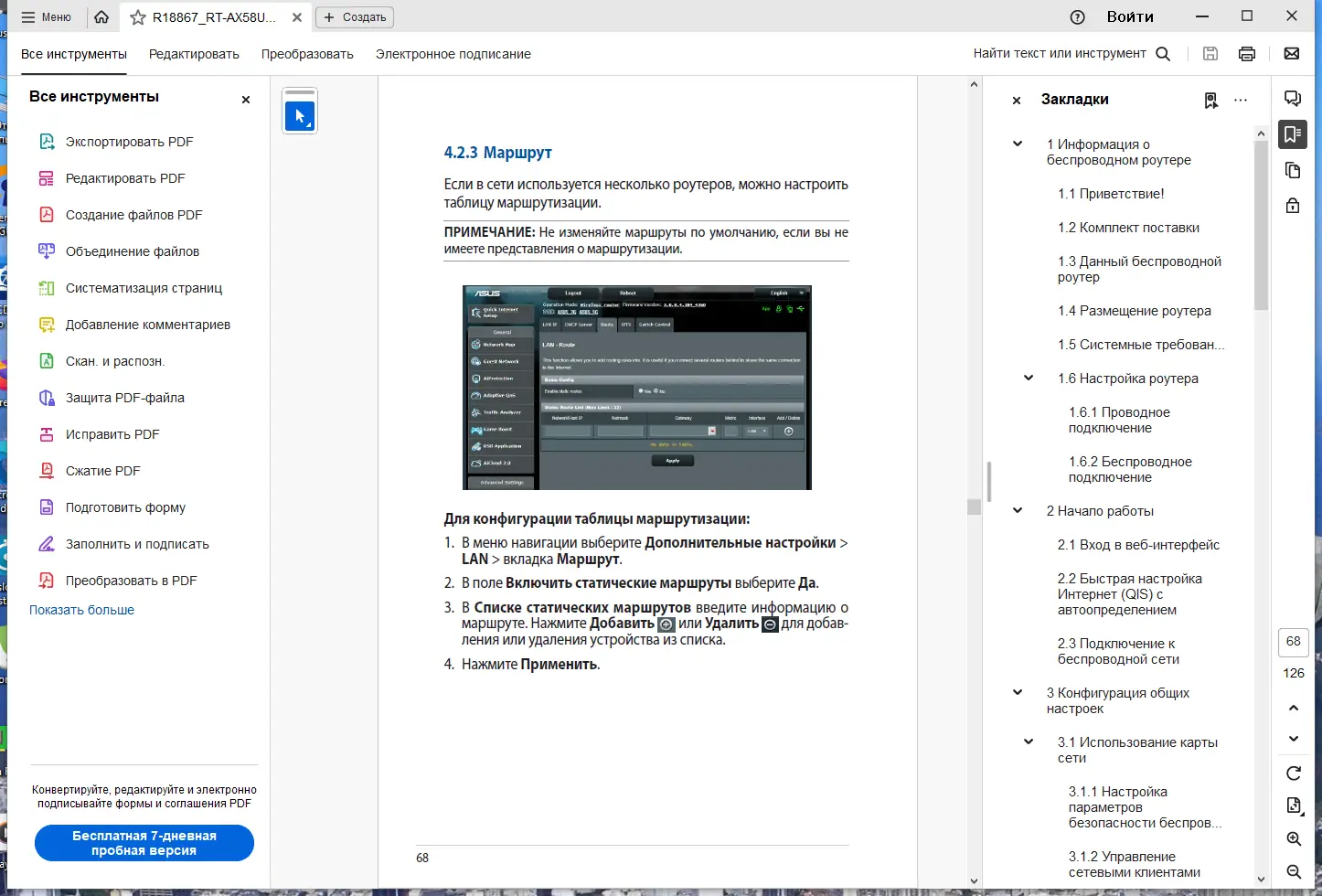
Task: Open bookmark 1.4 Размещение роутера
Action: (1134, 311)
